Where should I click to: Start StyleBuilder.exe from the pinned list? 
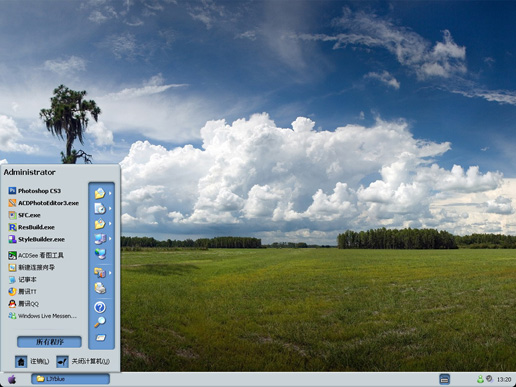pos(37,239)
